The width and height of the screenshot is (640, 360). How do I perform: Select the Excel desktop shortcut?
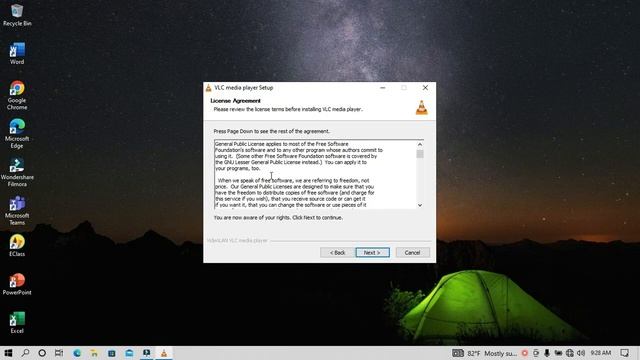click(17, 322)
